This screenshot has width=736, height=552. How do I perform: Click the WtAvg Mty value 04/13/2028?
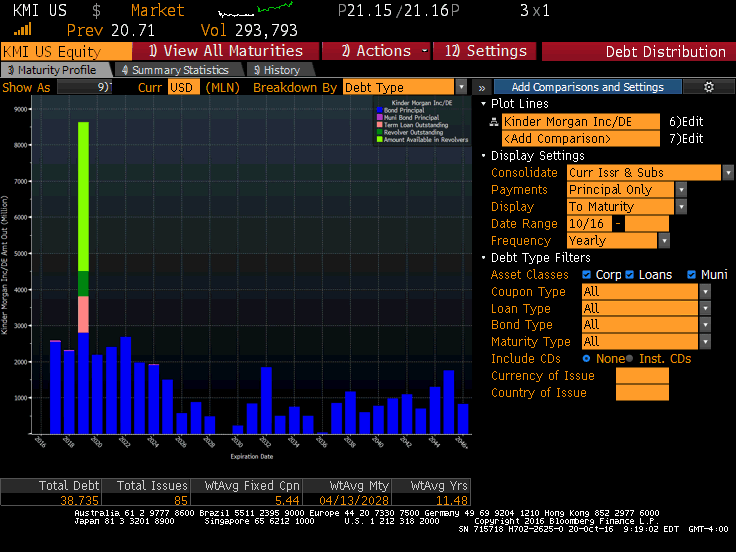pyautogui.click(x=354, y=500)
